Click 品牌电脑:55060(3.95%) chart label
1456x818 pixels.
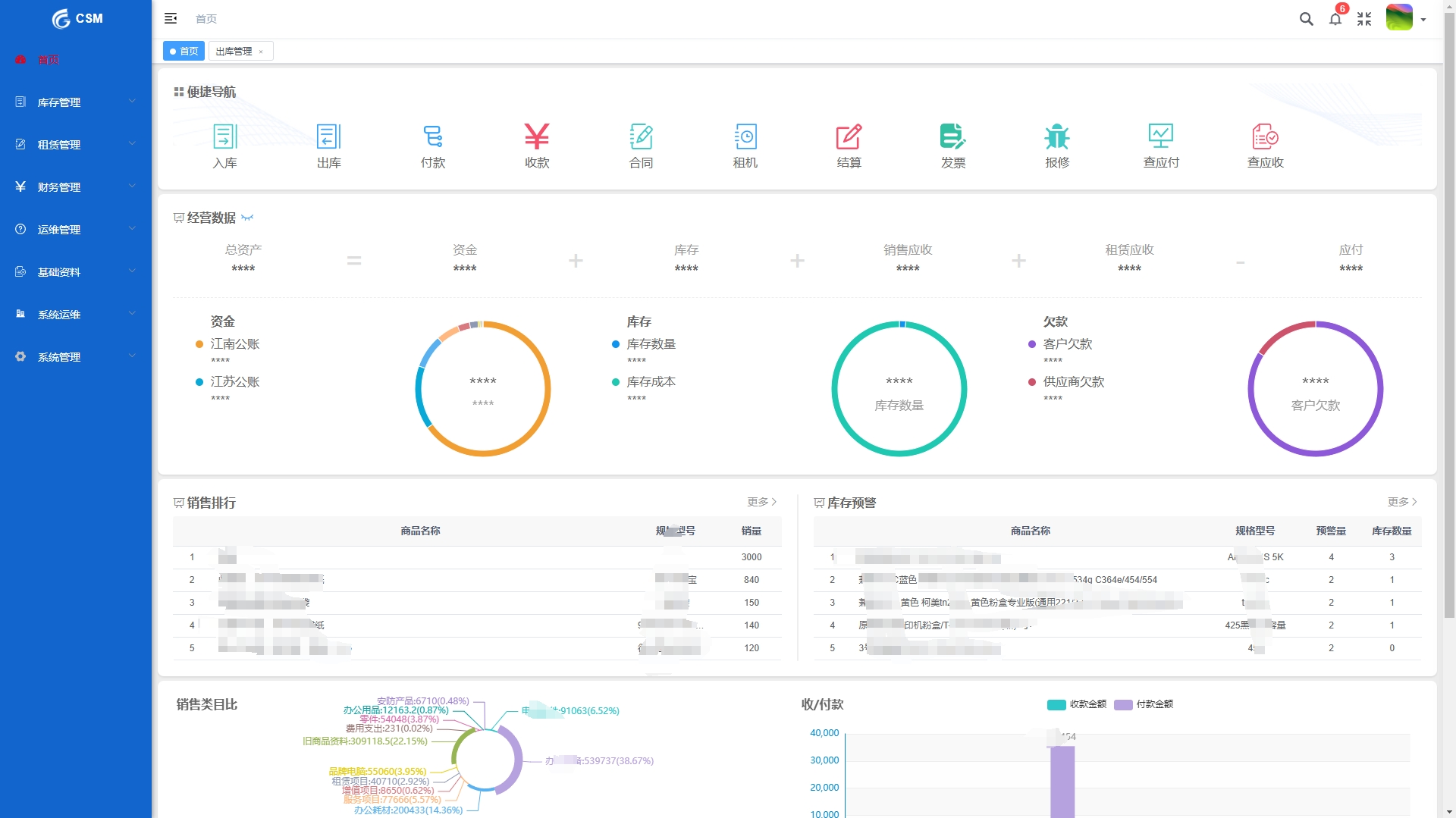click(378, 771)
